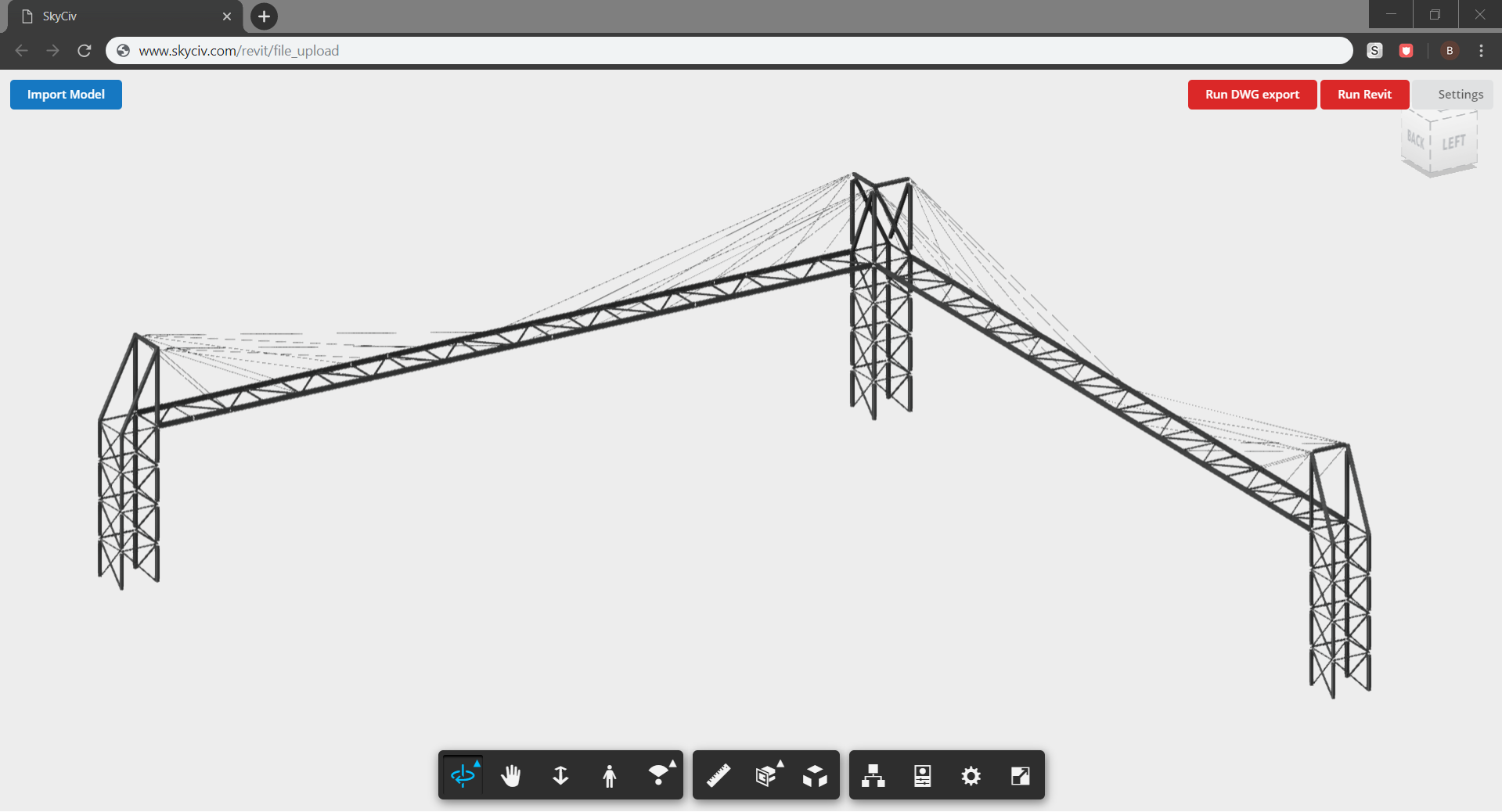Viewport: 1502px width, 812px height.
Task: Open the Chrome three-dot menu
Action: coord(1481,50)
